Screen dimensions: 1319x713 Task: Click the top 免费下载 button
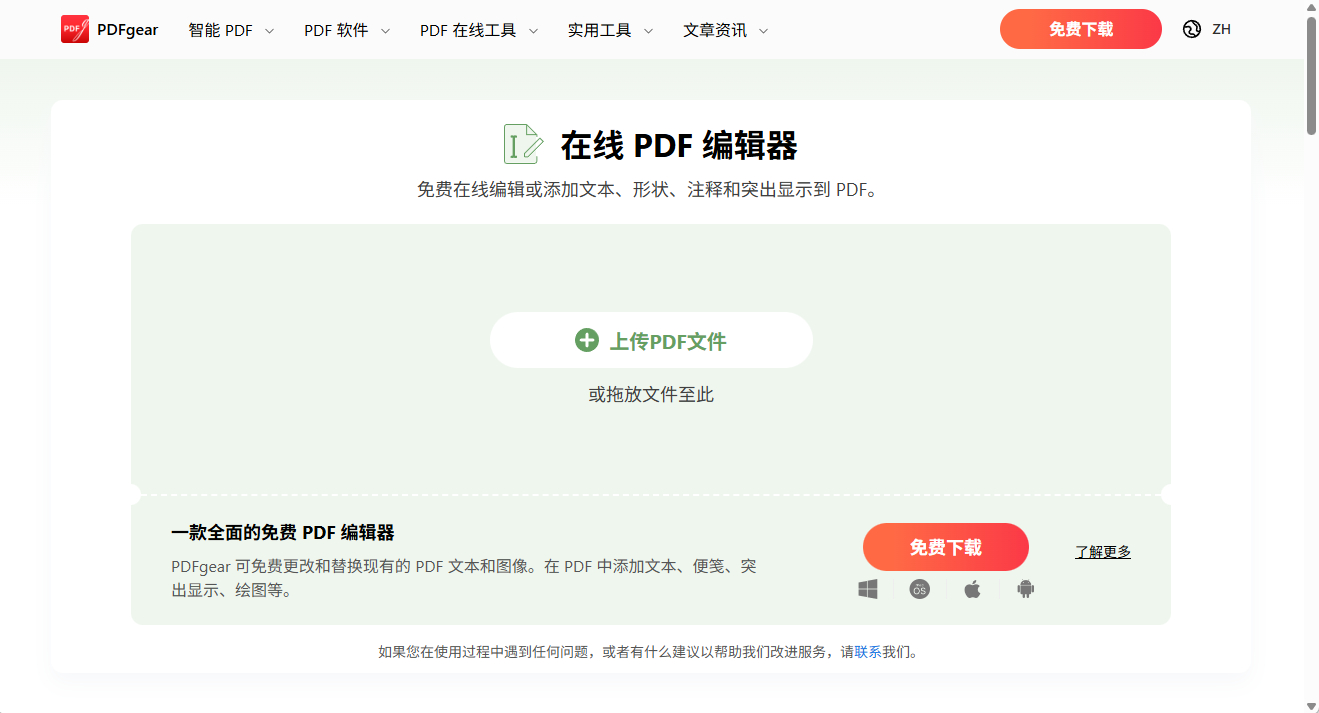(1080, 29)
